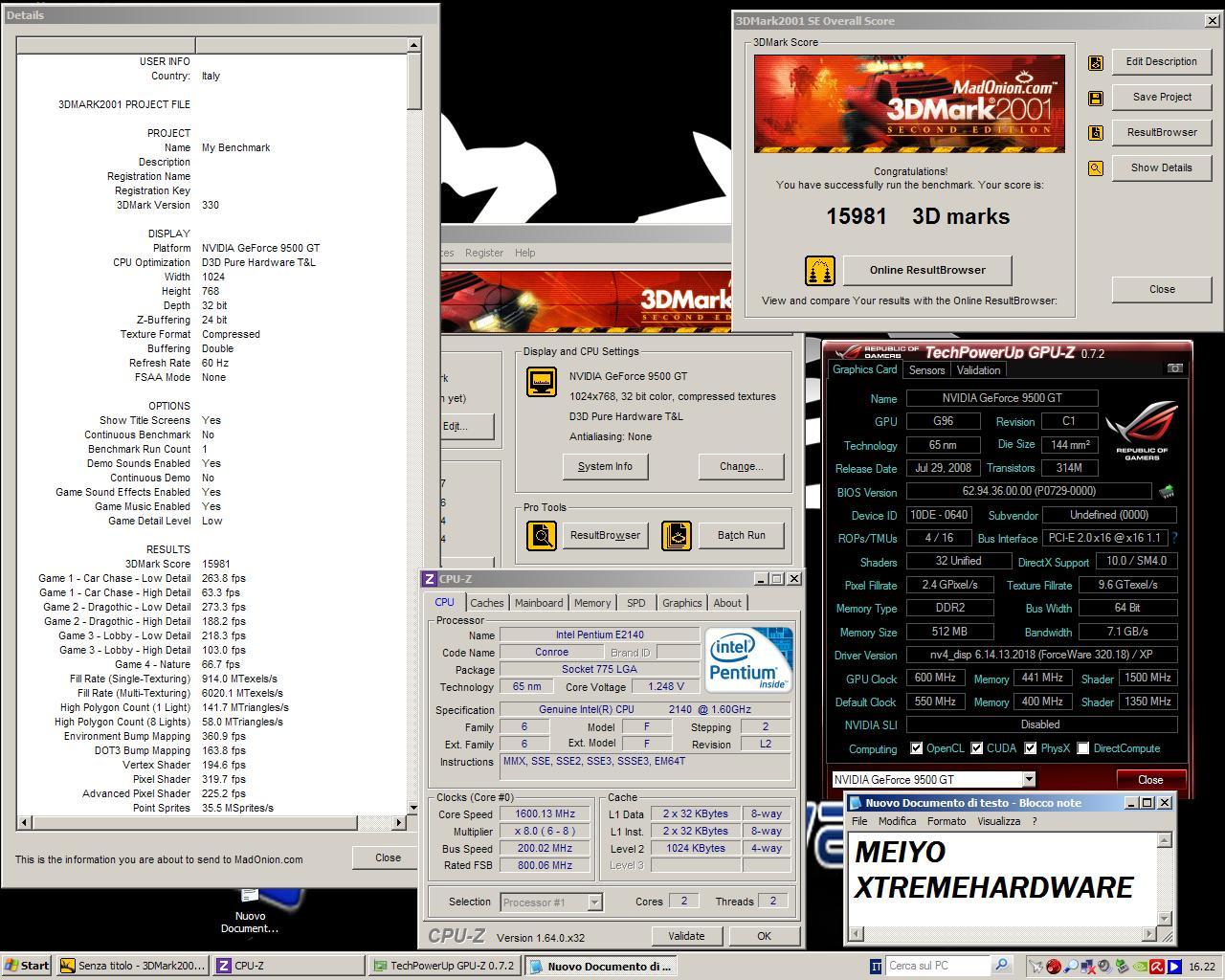Click the Batch Run button
Image resolution: width=1225 pixels, height=980 pixels.
tap(742, 535)
